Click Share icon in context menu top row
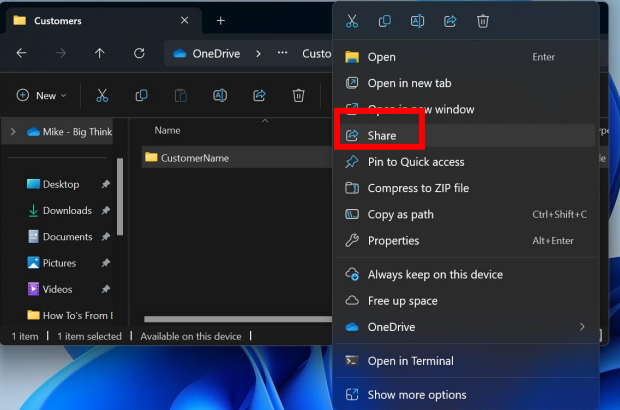Screen dimensions: 620x410 (450, 21)
